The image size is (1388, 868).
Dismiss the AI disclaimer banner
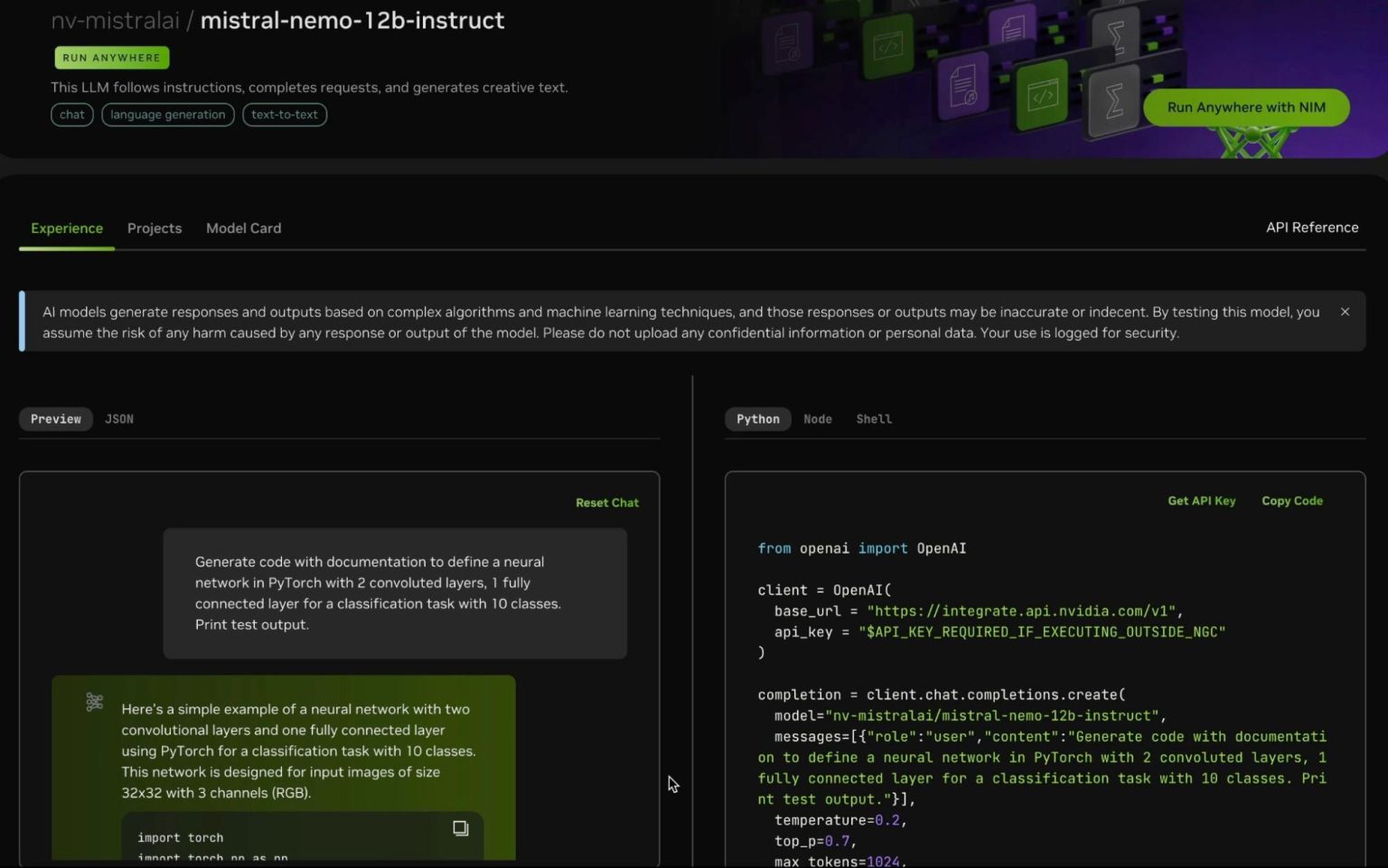point(1345,312)
